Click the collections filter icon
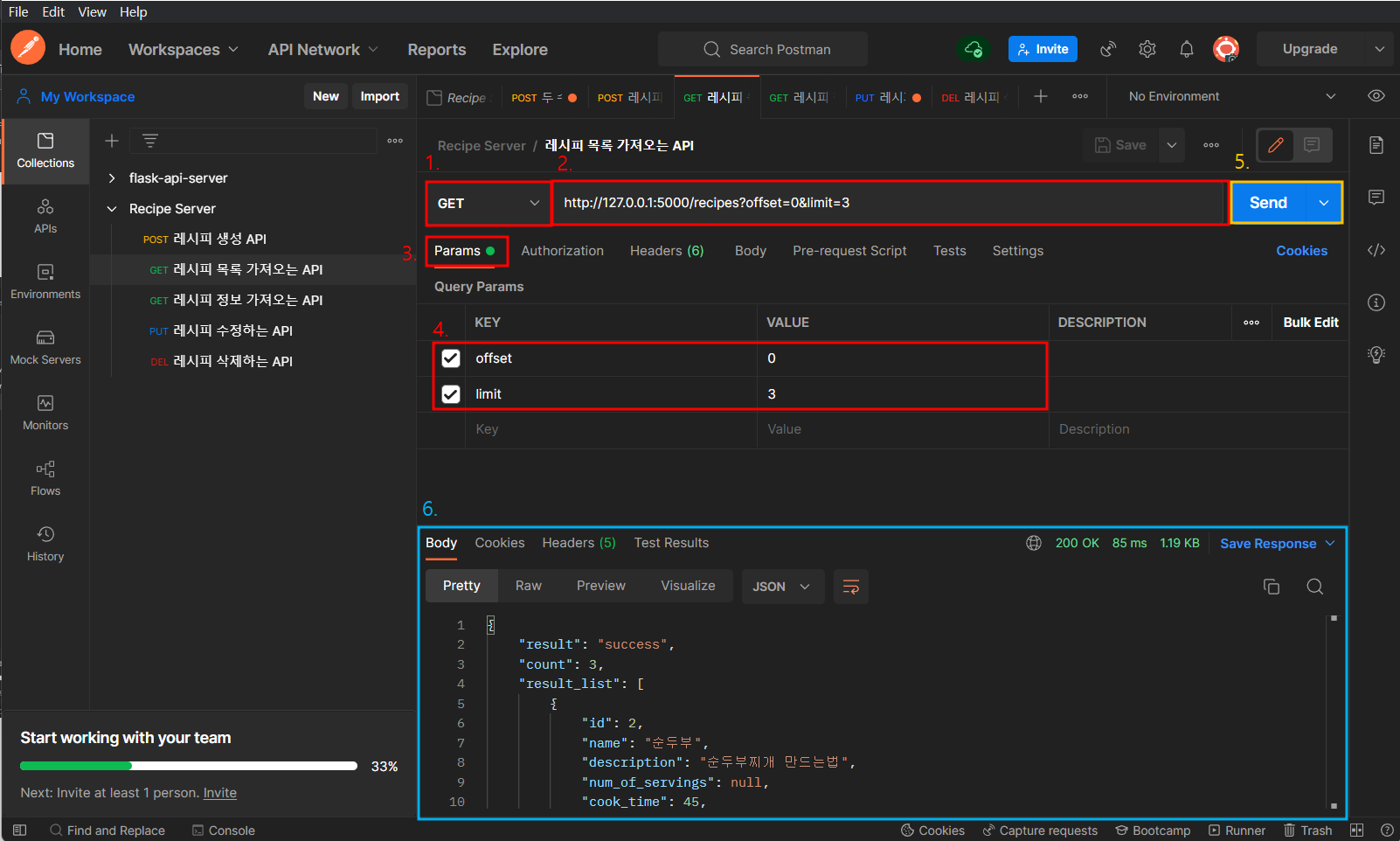 [x=150, y=141]
